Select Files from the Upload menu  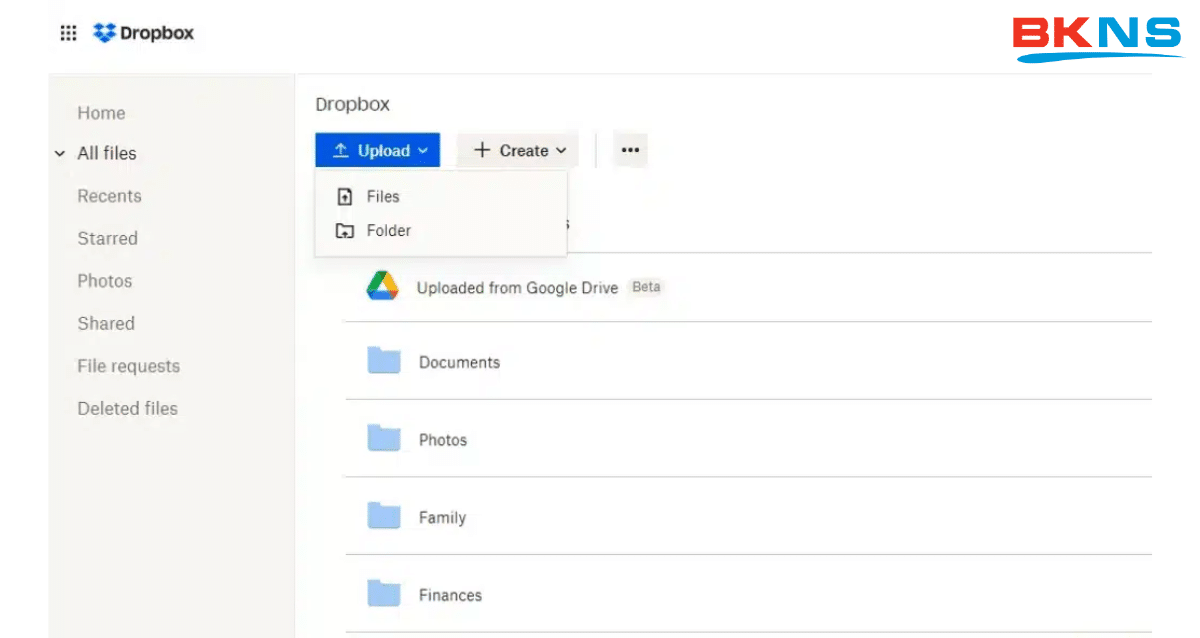point(382,197)
